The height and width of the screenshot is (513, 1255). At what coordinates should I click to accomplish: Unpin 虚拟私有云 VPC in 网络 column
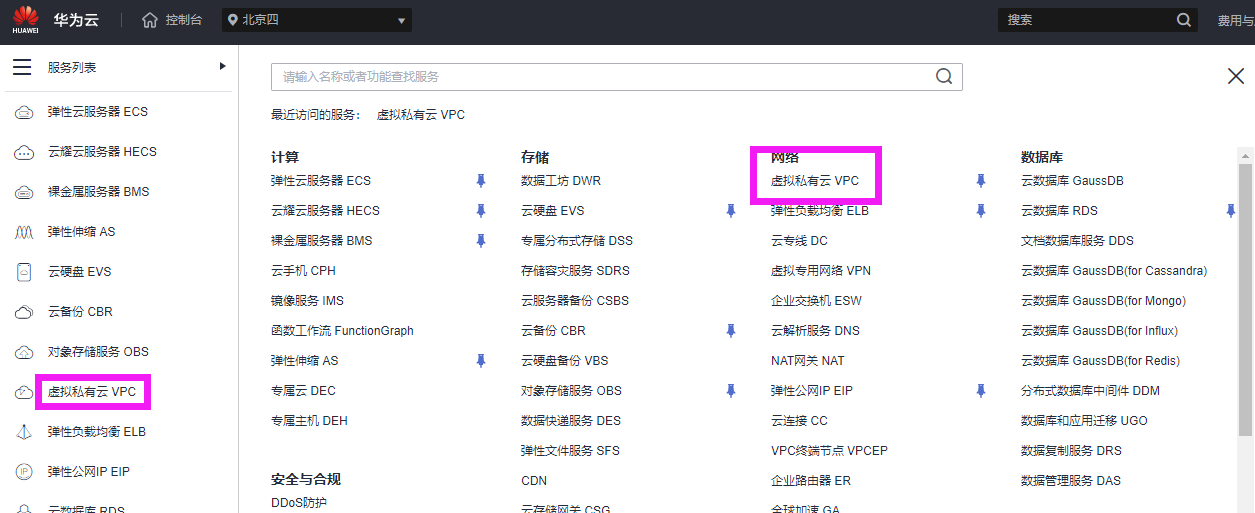point(981,181)
